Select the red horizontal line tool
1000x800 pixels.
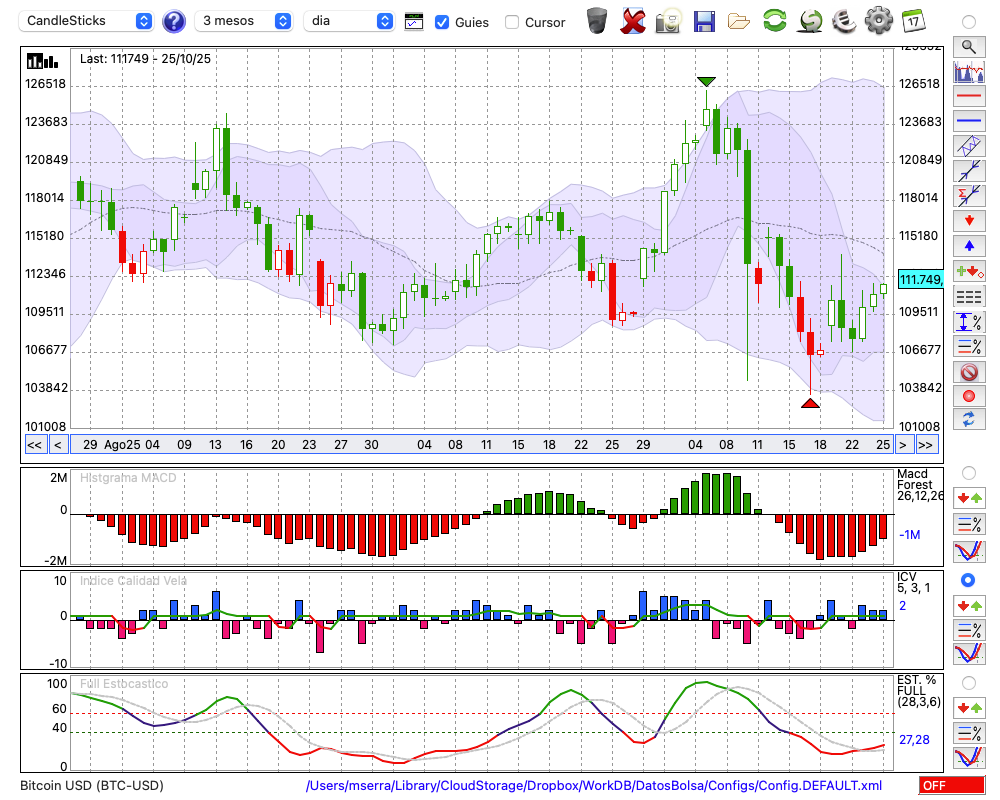pyautogui.click(x=968, y=97)
